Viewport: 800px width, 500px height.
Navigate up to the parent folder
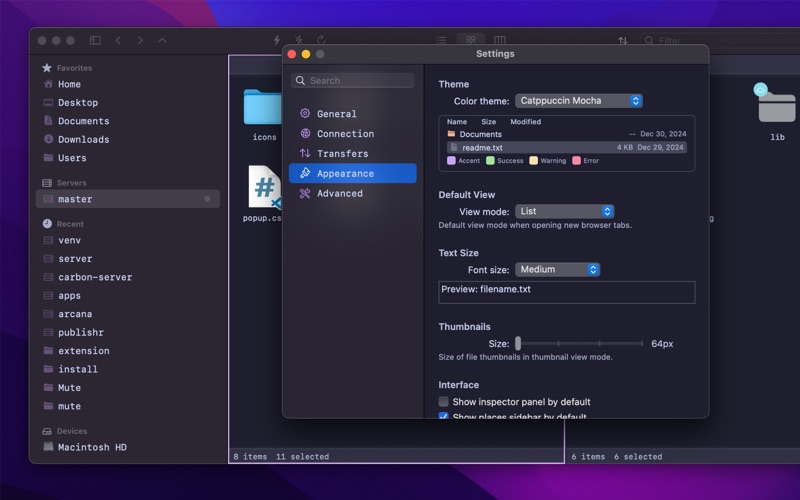tap(162, 40)
